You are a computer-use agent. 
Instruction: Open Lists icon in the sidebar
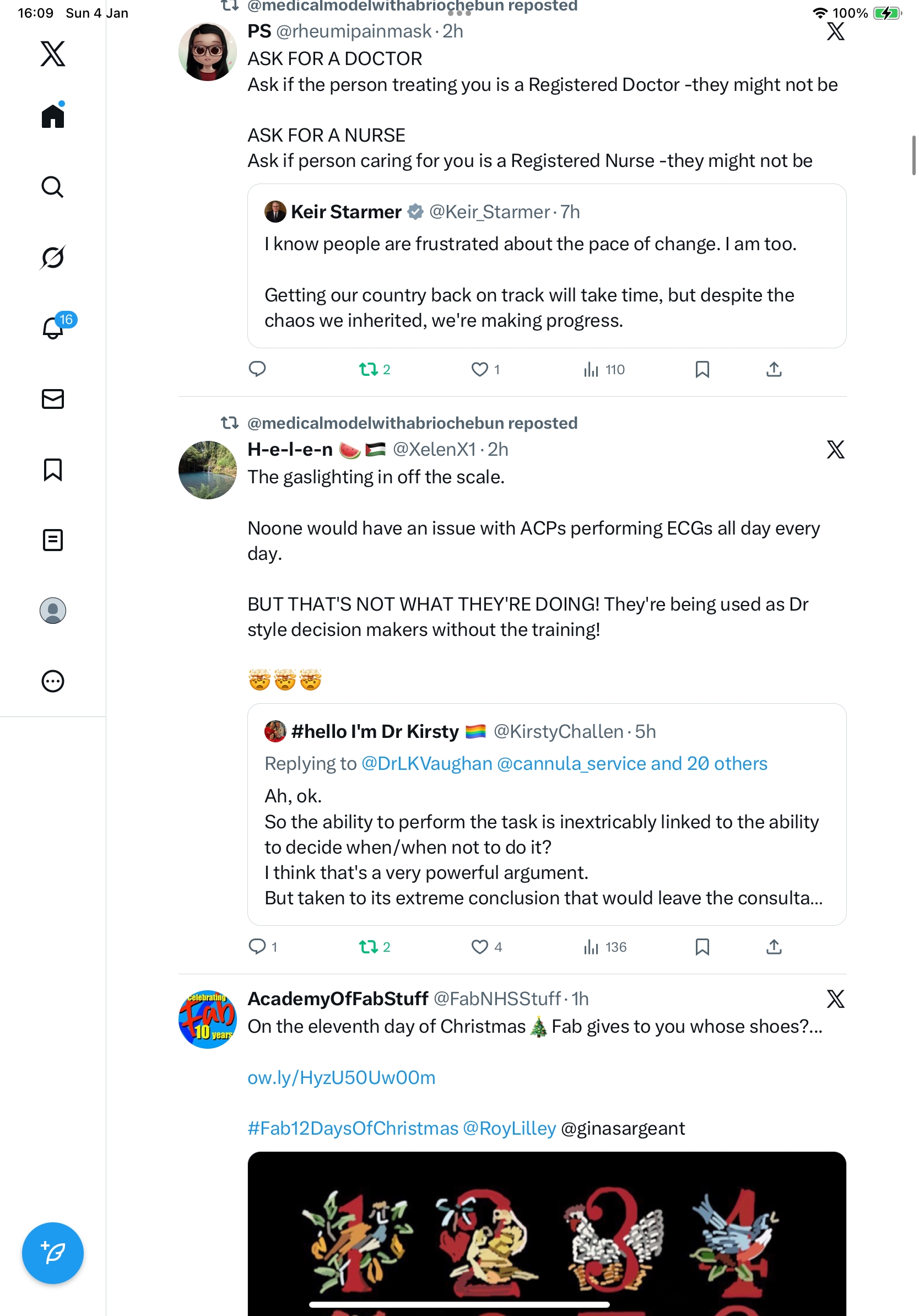click(x=53, y=540)
